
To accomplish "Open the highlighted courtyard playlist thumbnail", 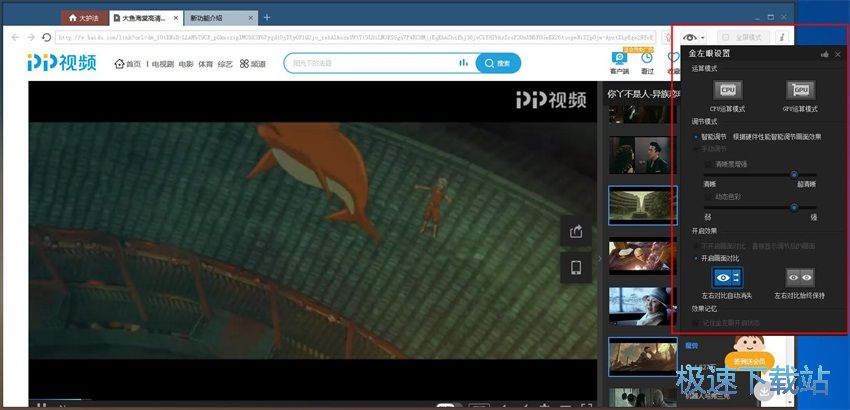I will pyautogui.click(x=642, y=205).
